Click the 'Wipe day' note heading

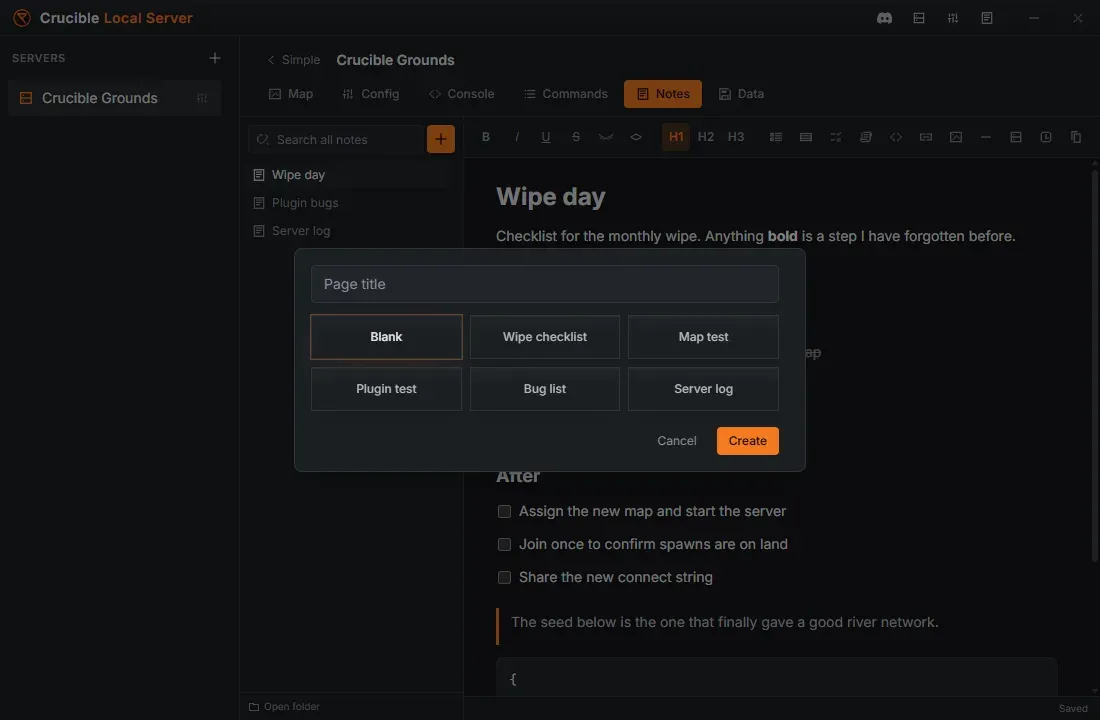[551, 196]
